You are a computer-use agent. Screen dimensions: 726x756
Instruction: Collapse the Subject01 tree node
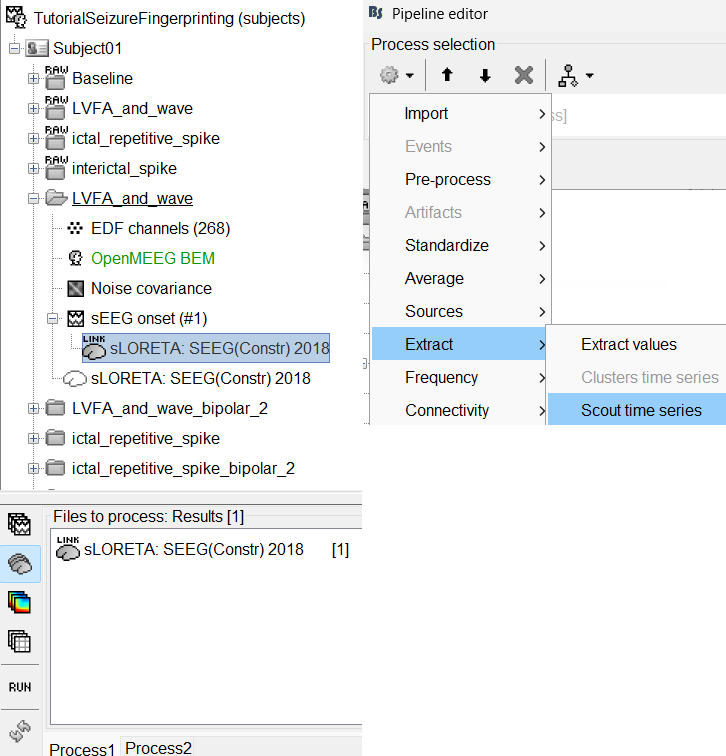point(14,49)
